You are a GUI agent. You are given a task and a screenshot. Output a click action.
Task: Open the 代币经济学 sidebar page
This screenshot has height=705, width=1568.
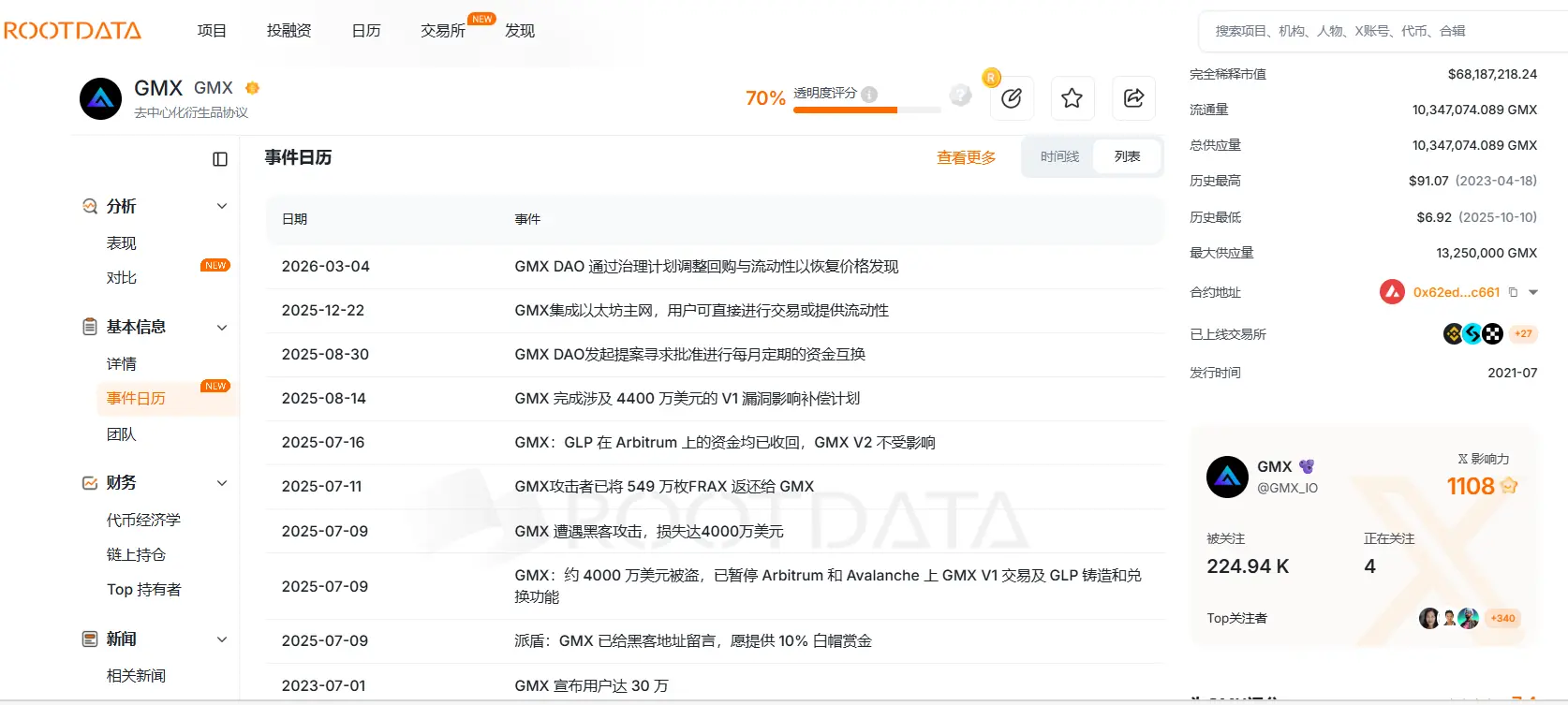click(143, 520)
